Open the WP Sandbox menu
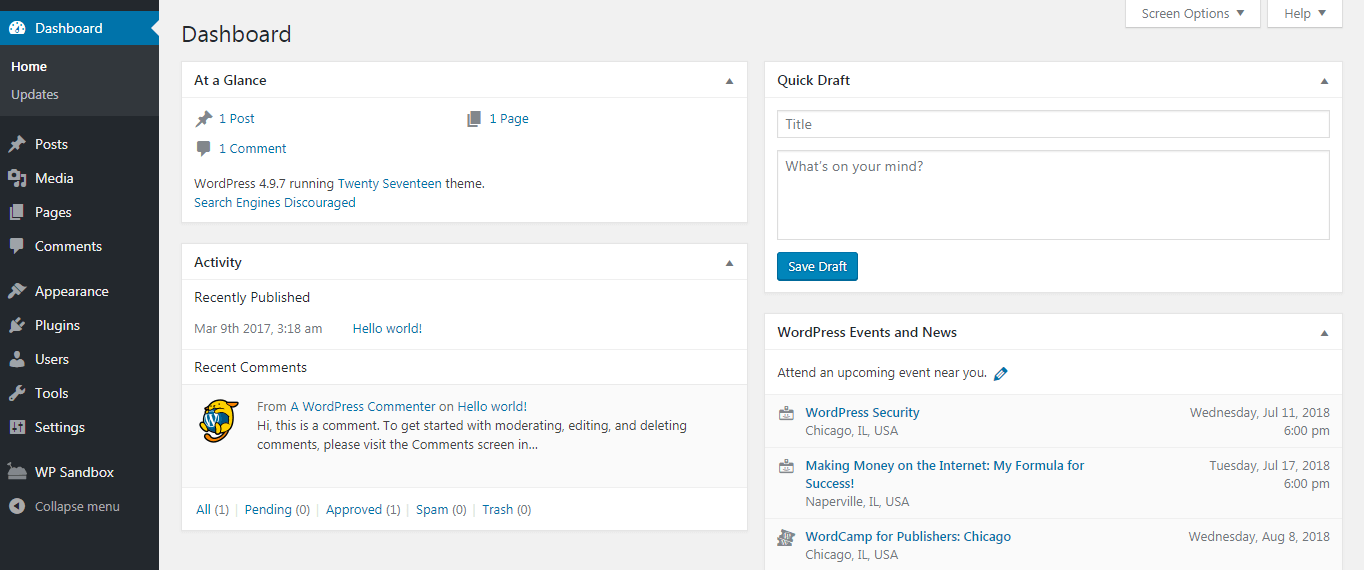 [79, 472]
